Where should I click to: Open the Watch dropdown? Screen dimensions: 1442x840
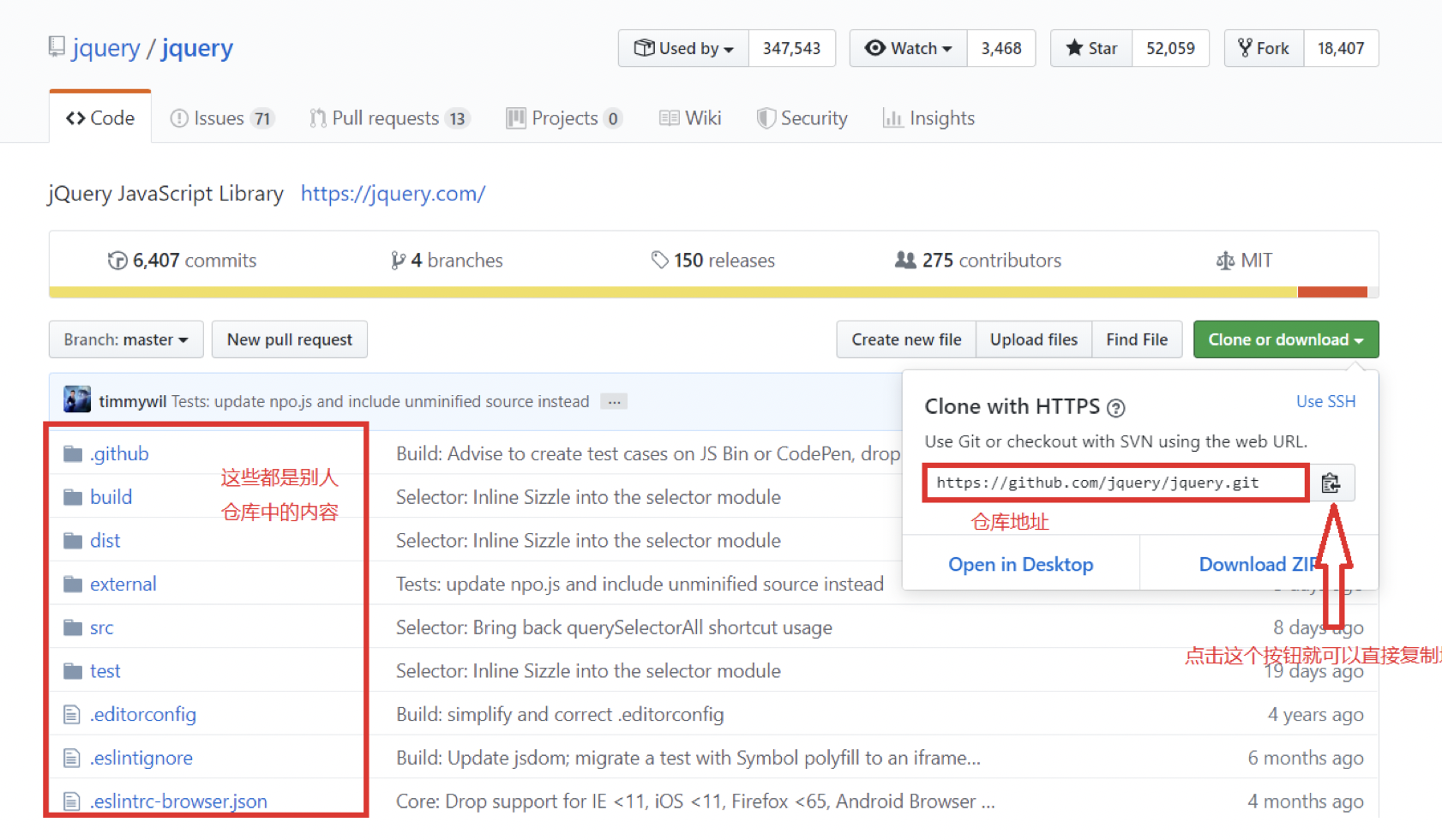(909, 49)
